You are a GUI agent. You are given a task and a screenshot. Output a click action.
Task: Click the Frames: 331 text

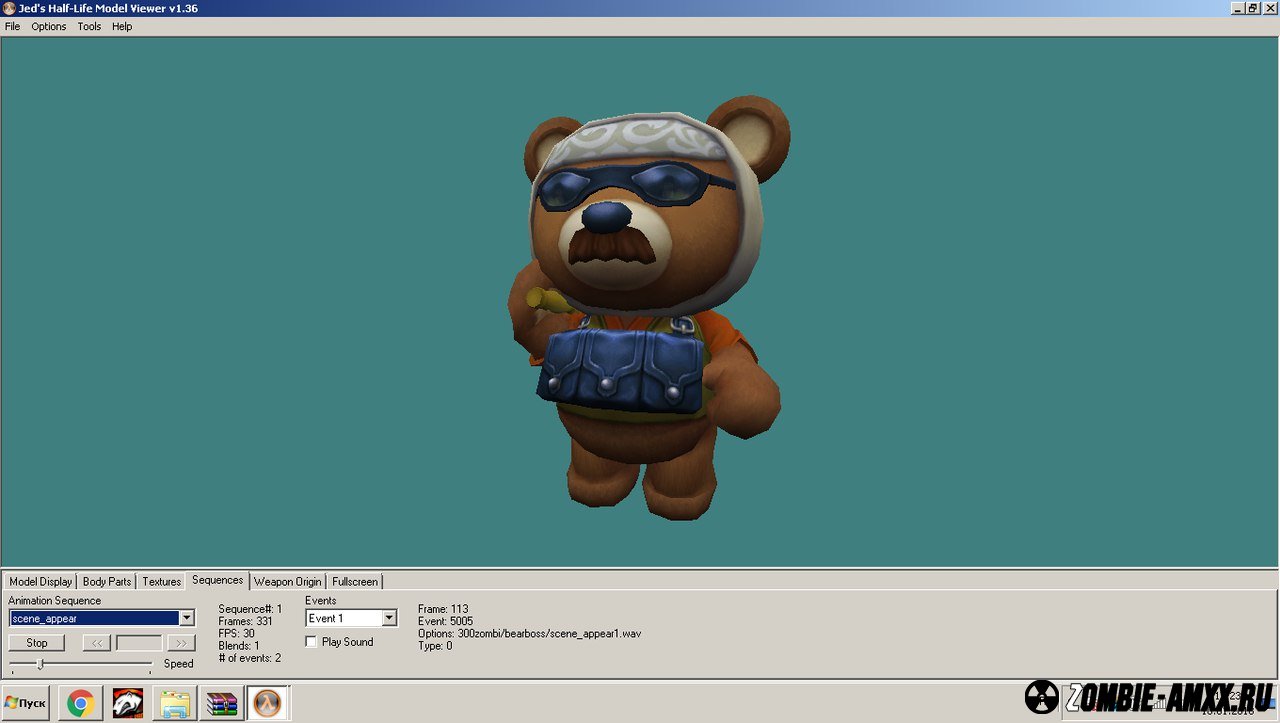coord(245,621)
